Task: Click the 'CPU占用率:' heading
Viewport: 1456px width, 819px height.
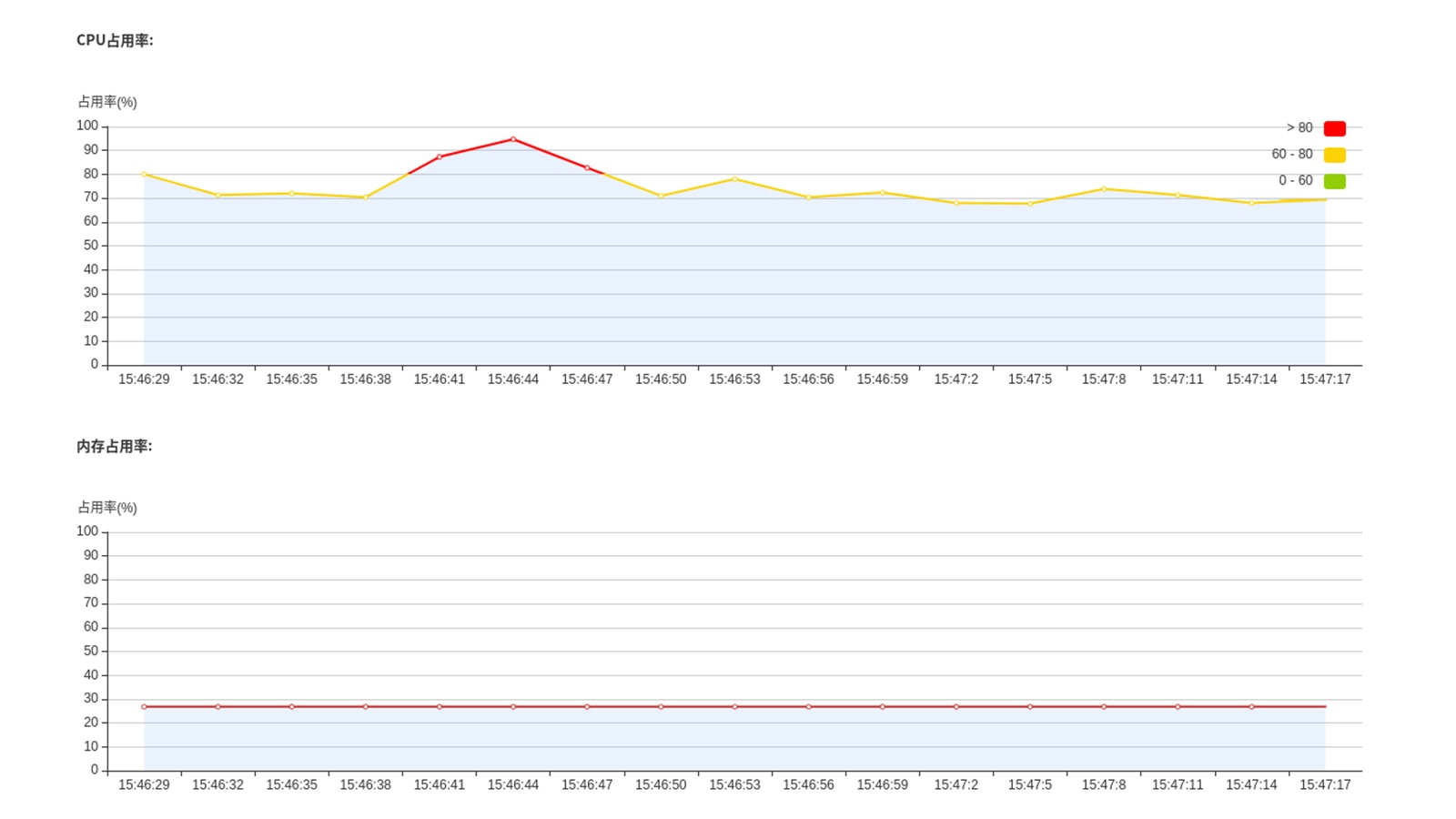Action: [115, 40]
